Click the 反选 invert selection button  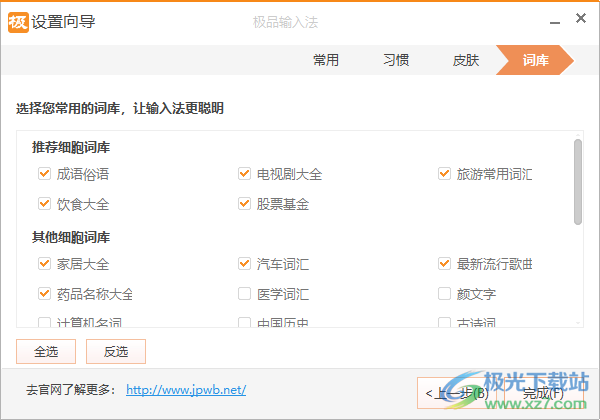116,351
